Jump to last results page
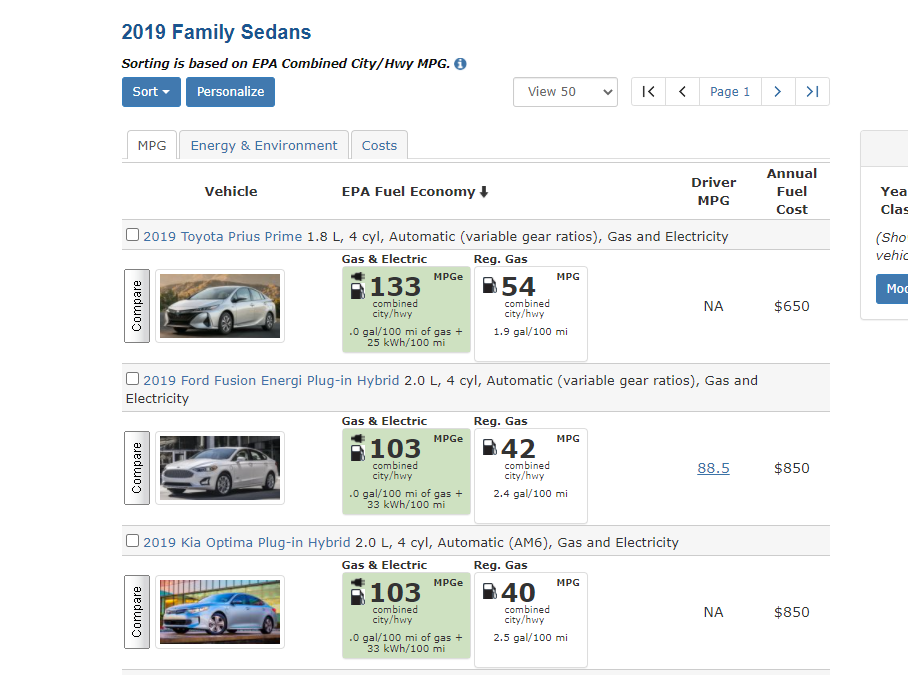 [812, 91]
